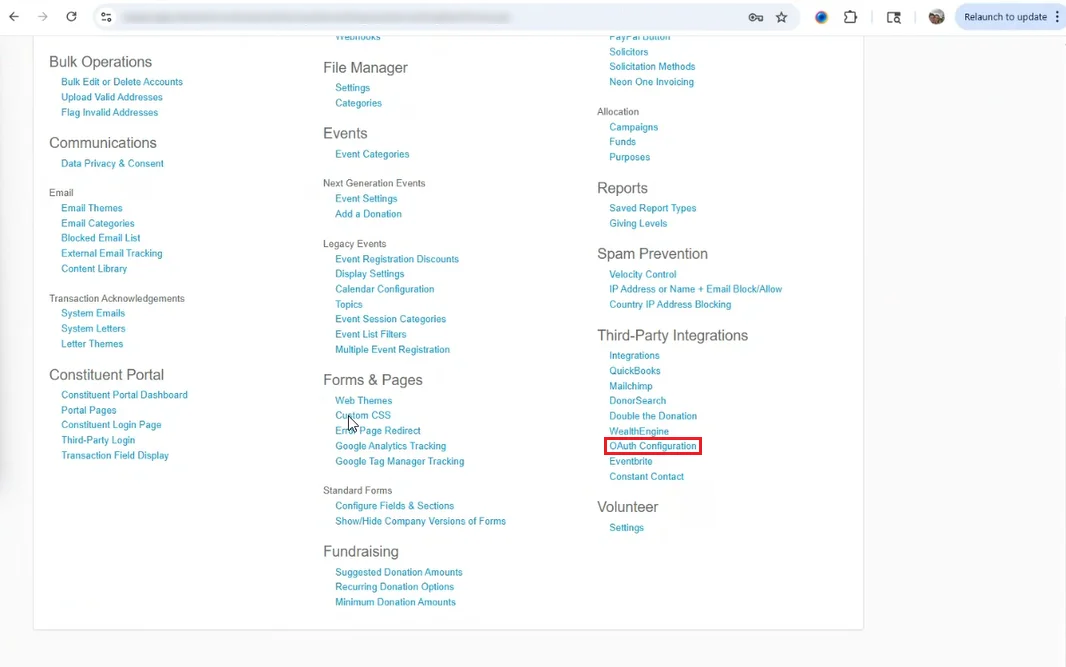Open Volunteer Settings link
The height and width of the screenshot is (667, 1066).
(626, 528)
